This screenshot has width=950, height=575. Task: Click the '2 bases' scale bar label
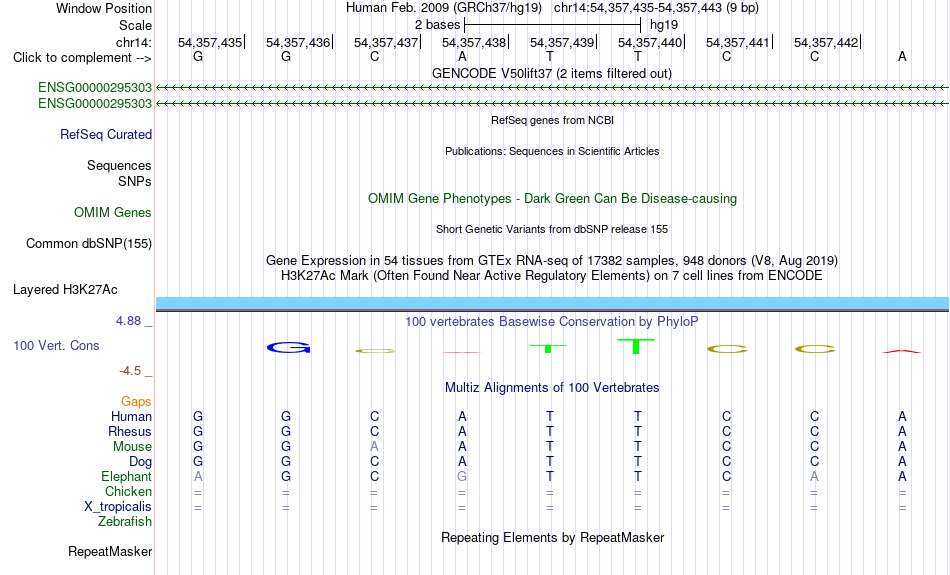(437, 25)
